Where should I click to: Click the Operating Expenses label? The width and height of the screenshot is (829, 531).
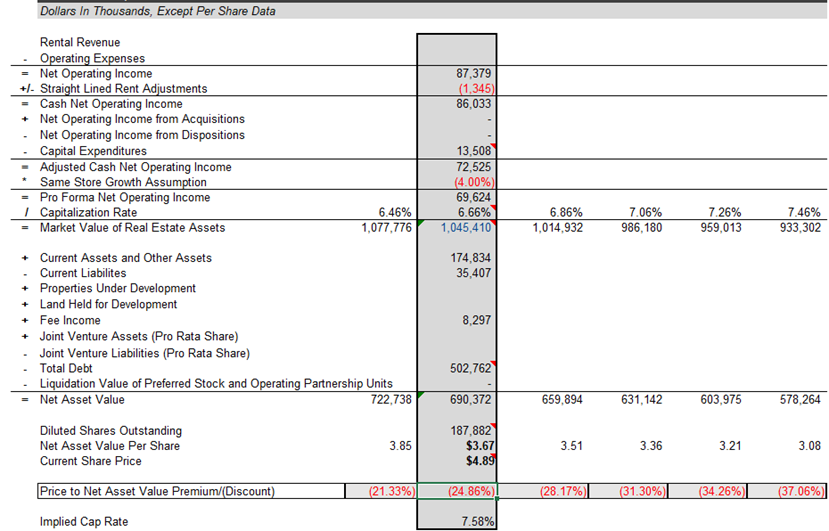(93, 59)
